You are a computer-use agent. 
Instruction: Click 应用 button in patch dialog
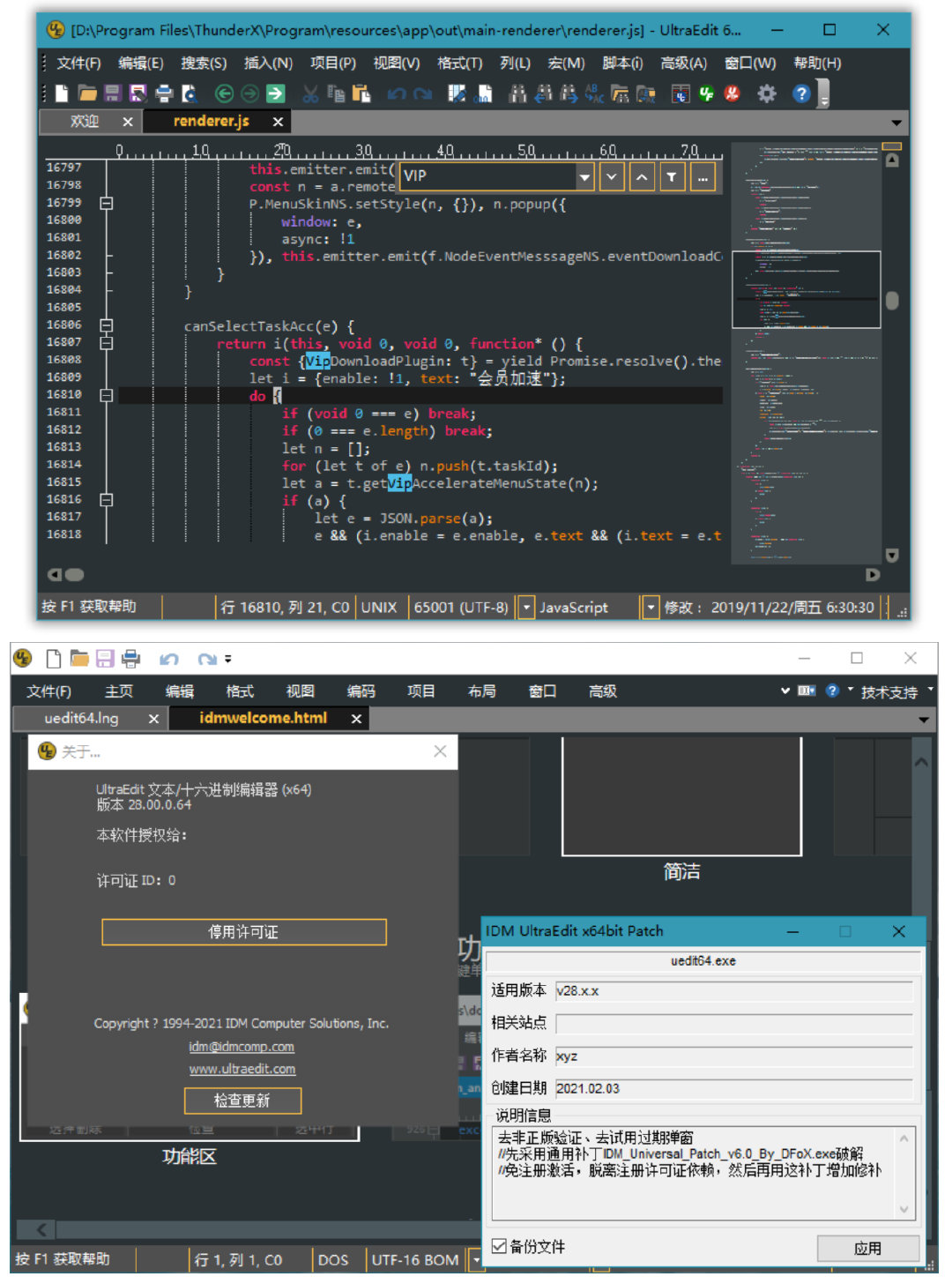[x=867, y=1248]
